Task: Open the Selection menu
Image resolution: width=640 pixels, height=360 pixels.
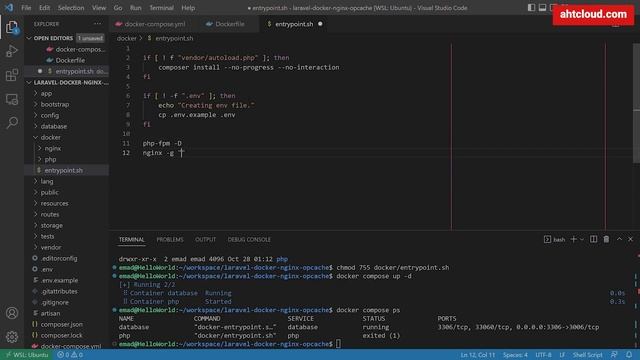Action: (71, 8)
